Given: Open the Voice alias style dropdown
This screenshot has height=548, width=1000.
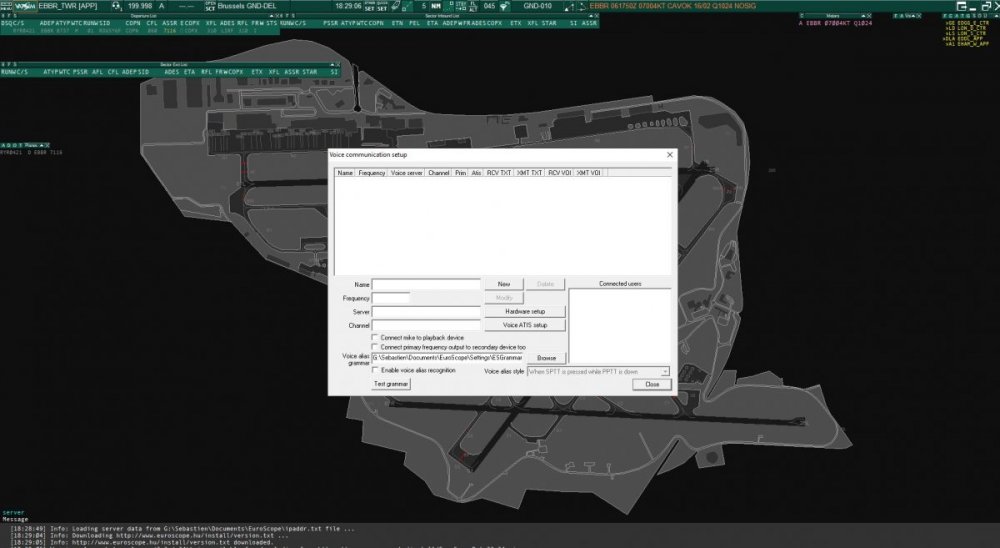Looking at the screenshot, I should point(664,371).
